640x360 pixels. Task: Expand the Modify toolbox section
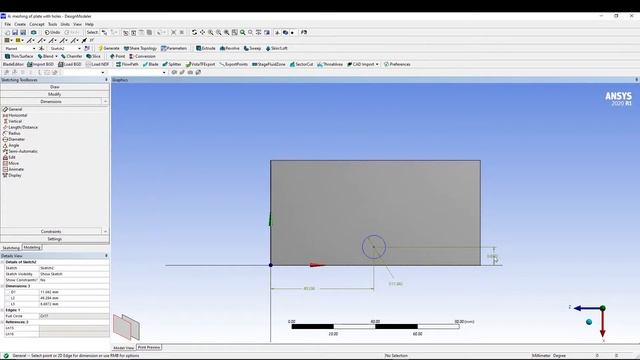(55, 94)
